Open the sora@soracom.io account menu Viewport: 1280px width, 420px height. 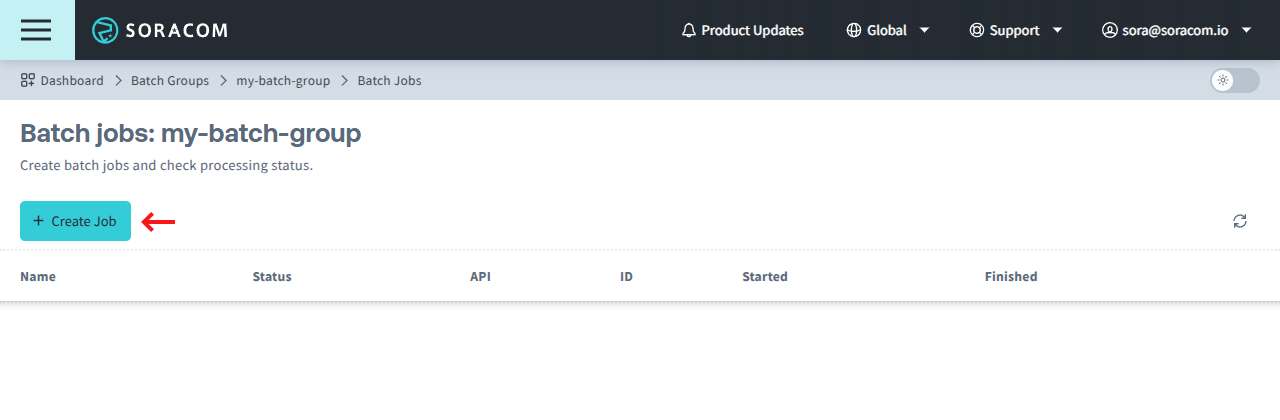[1177, 30]
